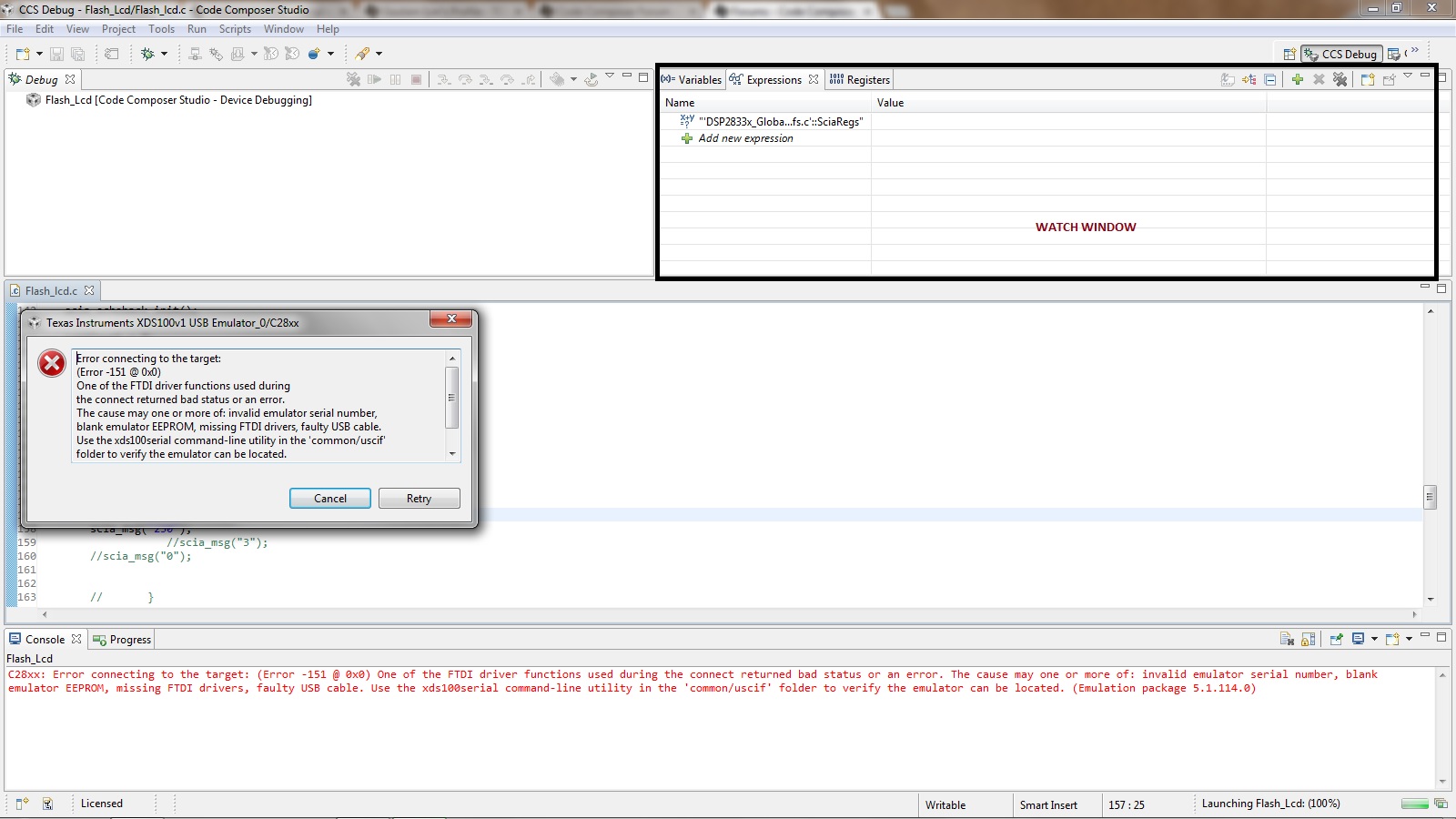This screenshot has height=819, width=1456.
Task: Click the Collapse All icon in Expressions view
Action: 1270,79
